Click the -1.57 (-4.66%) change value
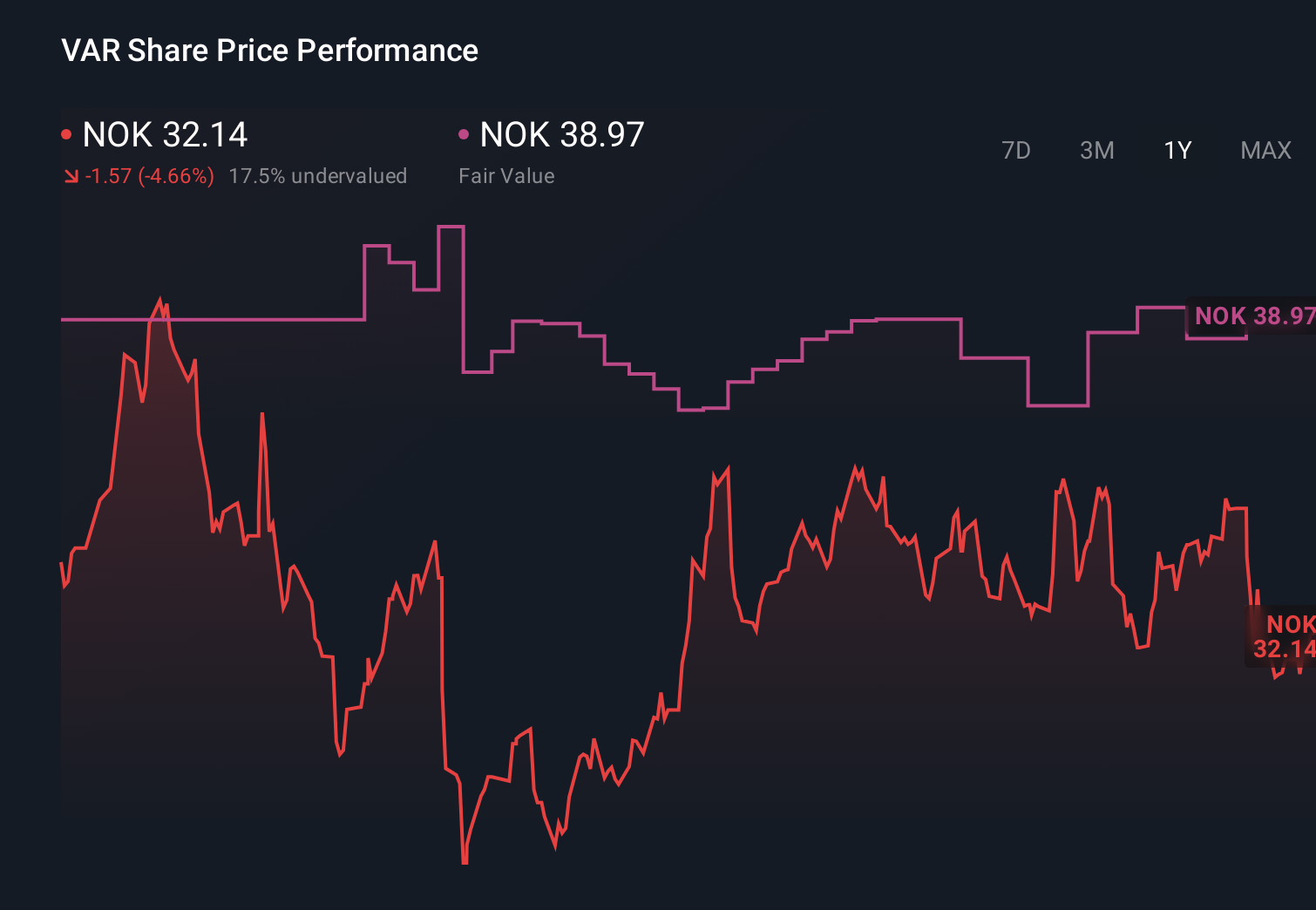Image resolution: width=1316 pixels, height=910 pixels. pyautogui.click(x=149, y=175)
